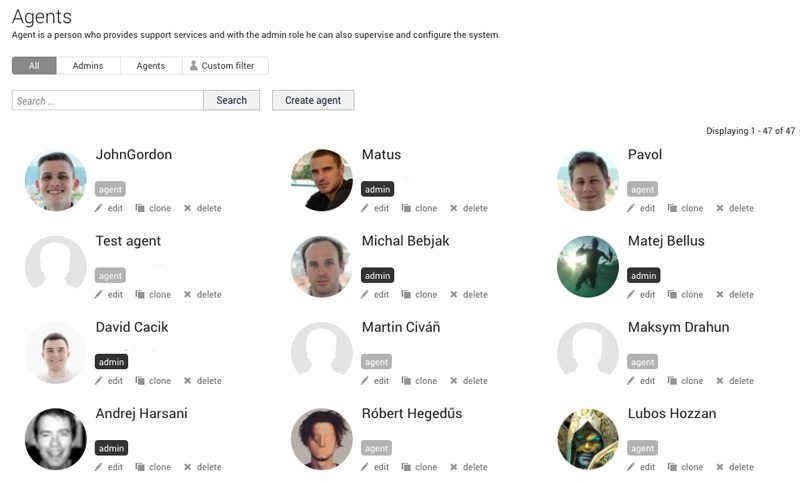Click the delete X icon for Martin Civáň

click(x=454, y=381)
